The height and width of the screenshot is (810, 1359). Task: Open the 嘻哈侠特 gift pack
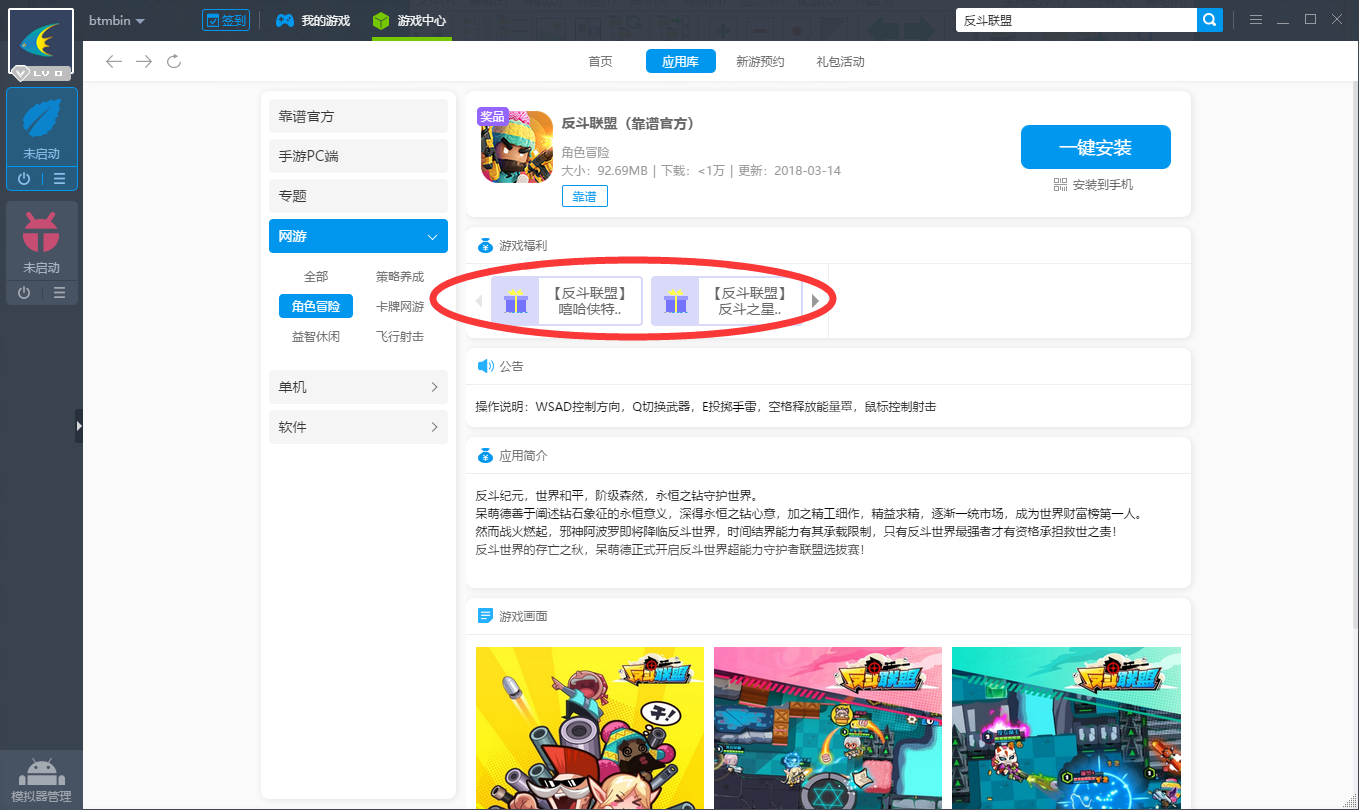[567, 301]
